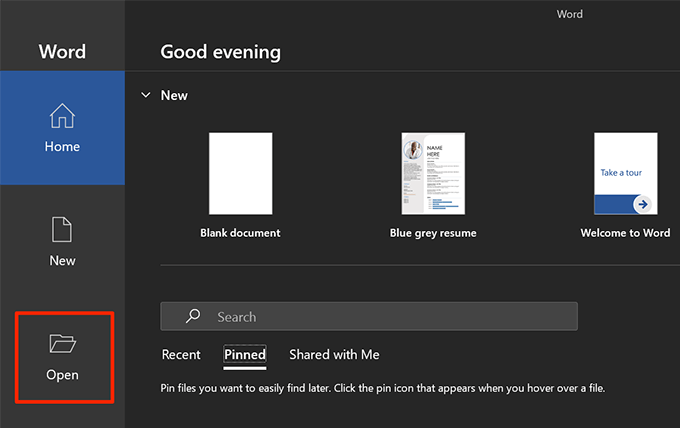Click the Blue grey resume caption
680x428 pixels.
(433, 233)
